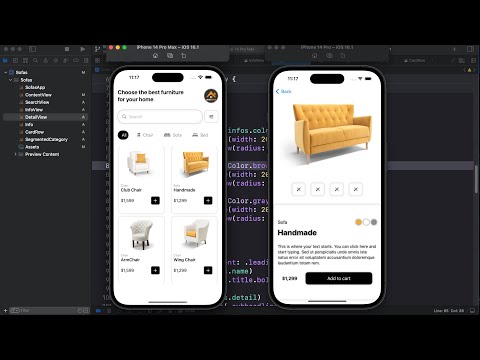Add Club Chair with its plus button
The height and width of the screenshot is (360, 480).
click(155, 200)
